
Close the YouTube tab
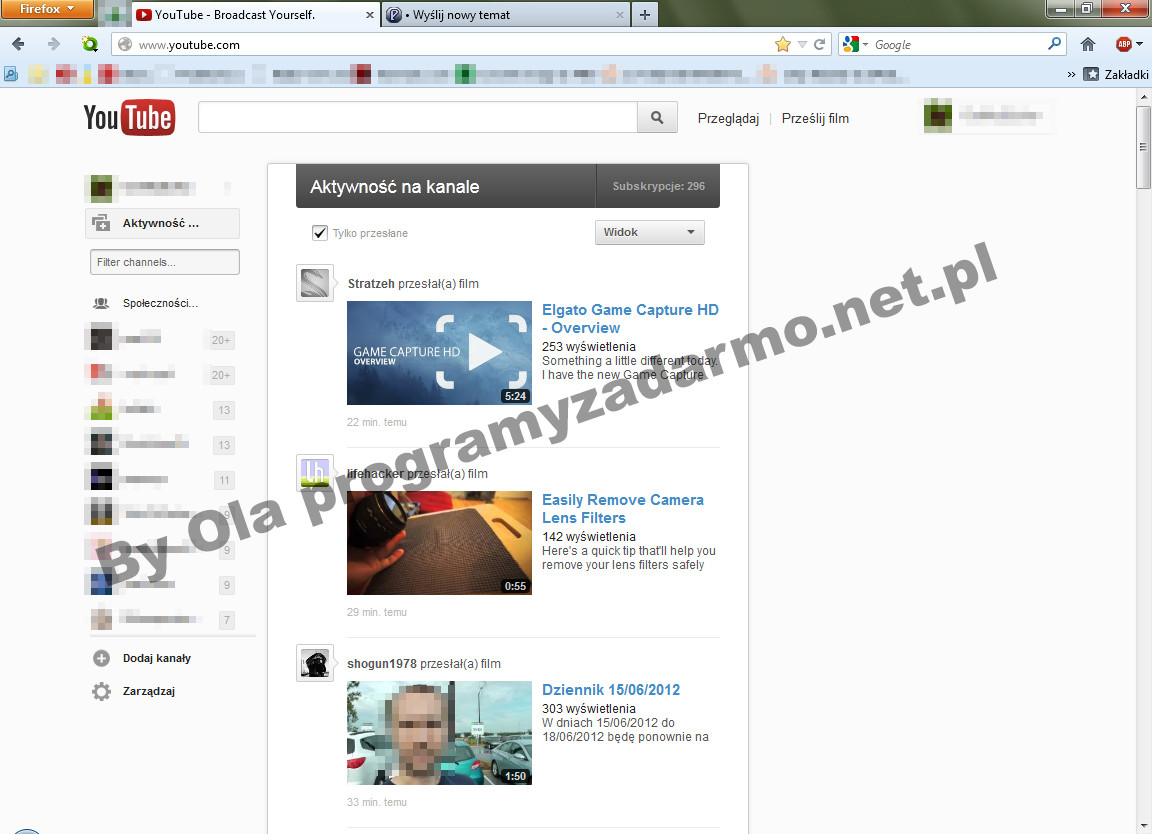(370, 15)
